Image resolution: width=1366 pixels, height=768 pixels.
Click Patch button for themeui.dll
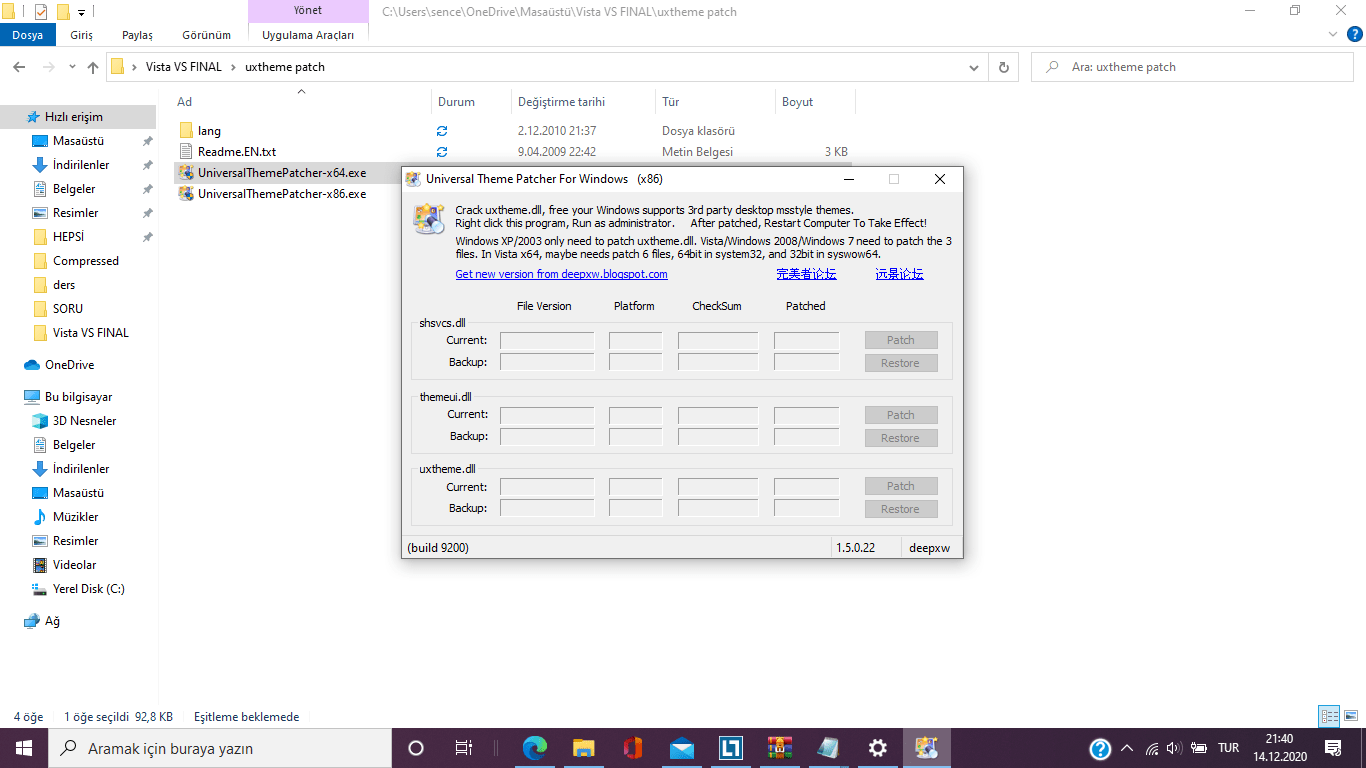[901, 415]
